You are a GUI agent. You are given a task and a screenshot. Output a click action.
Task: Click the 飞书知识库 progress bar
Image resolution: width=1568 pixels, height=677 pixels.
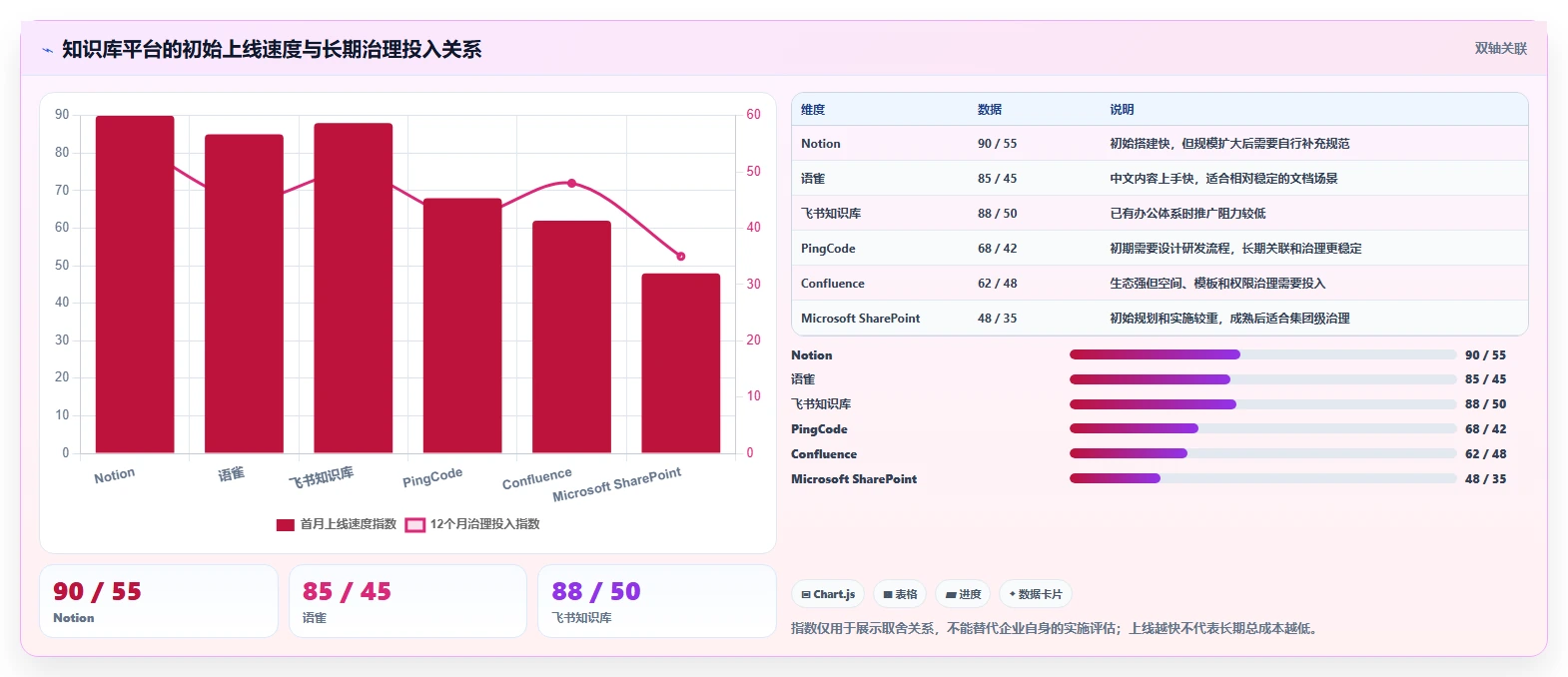coord(1262,404)
